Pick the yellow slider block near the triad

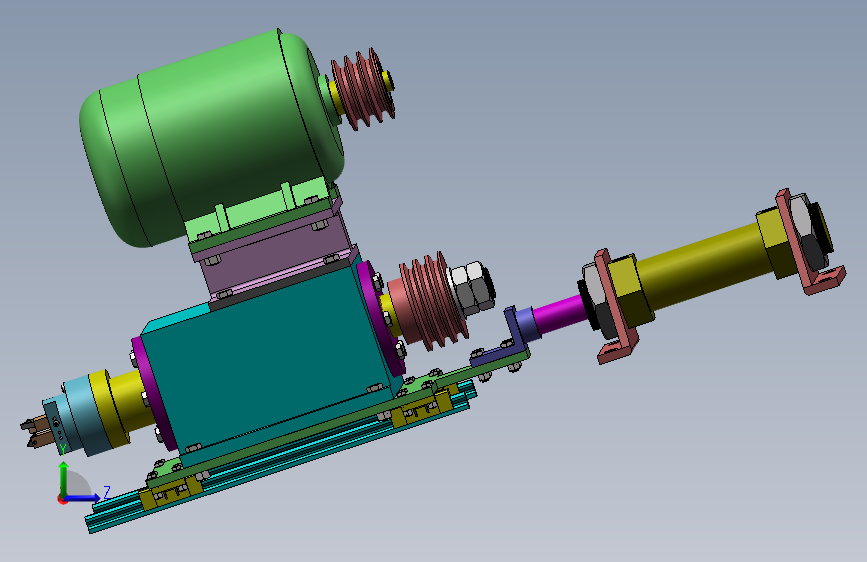click(x=171, y=491)
